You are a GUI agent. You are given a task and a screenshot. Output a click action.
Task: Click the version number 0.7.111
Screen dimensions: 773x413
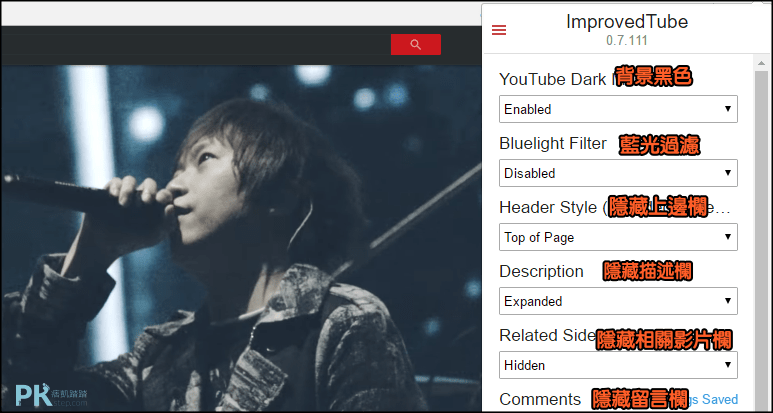(627, 40)
